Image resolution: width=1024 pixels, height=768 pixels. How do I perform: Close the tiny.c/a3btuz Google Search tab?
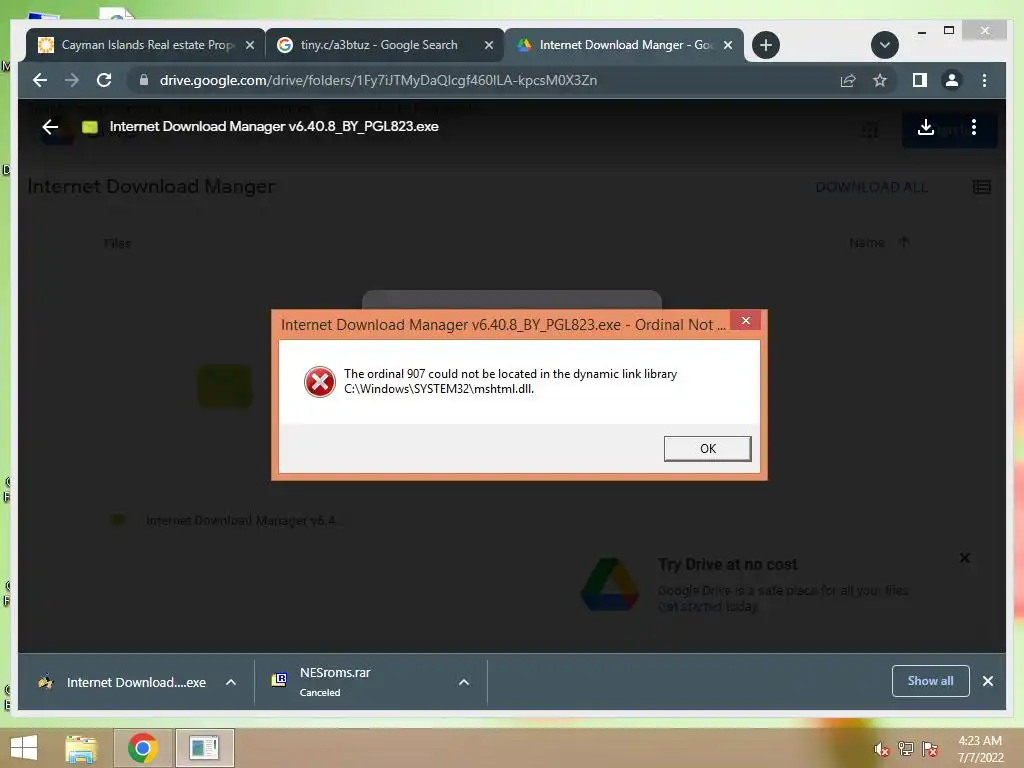[x=488, y=45]
